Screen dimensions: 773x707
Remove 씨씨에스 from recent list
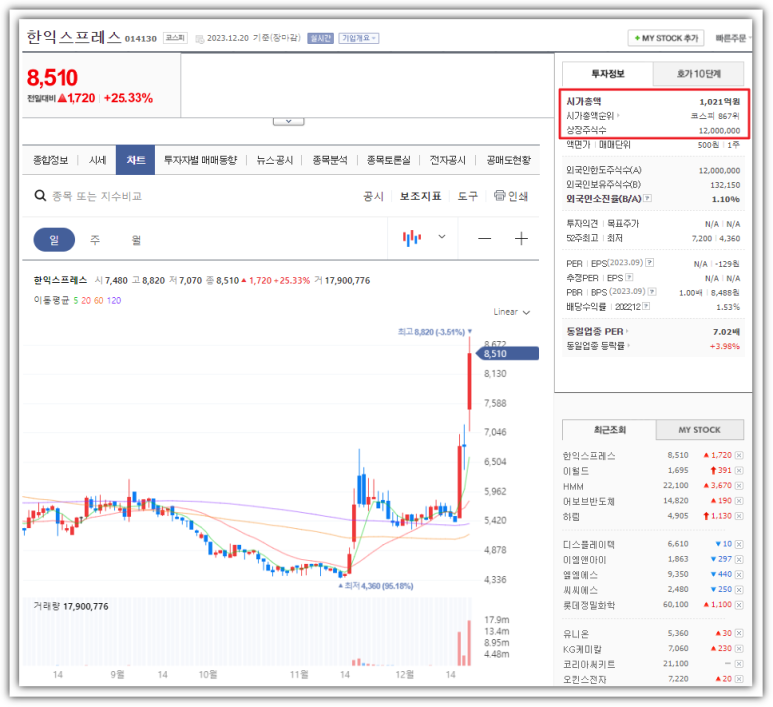pyautogui.click(x=739, y=590)
